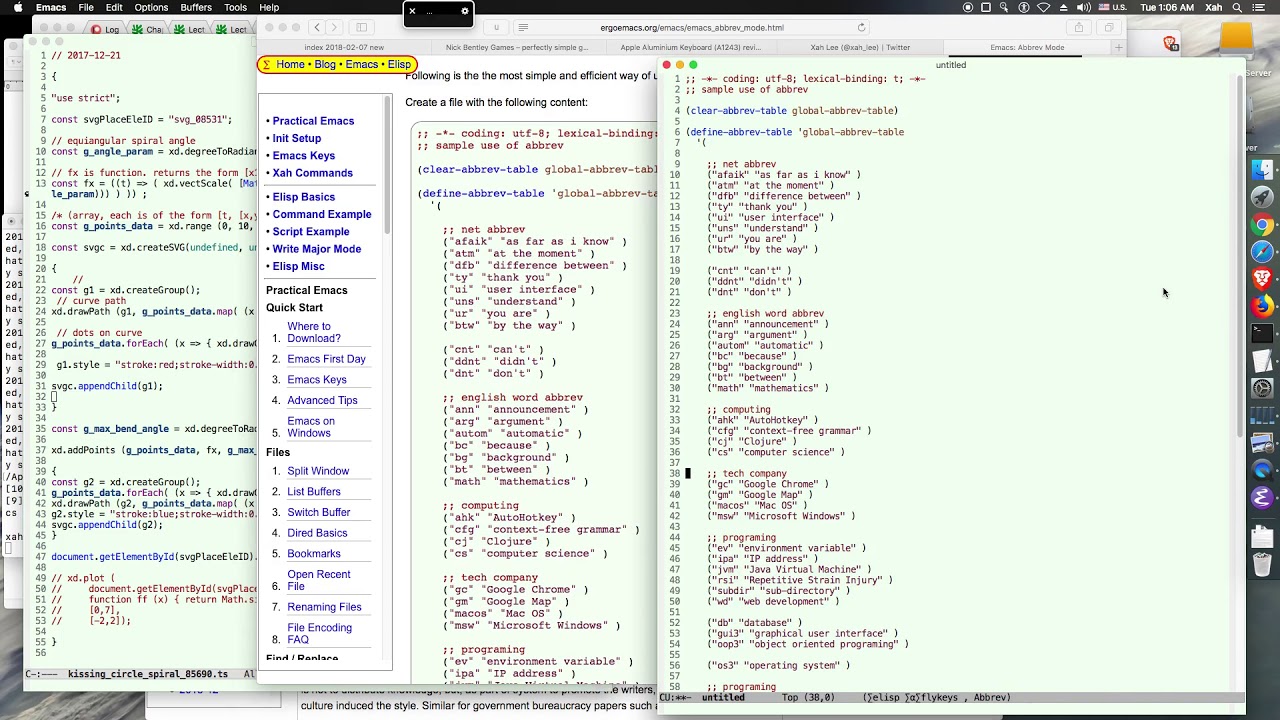The width and height of the screenshot is (1280, 720).
Task: Click the Wi-Fi status icon
Action: click(x=1045, y=7)
